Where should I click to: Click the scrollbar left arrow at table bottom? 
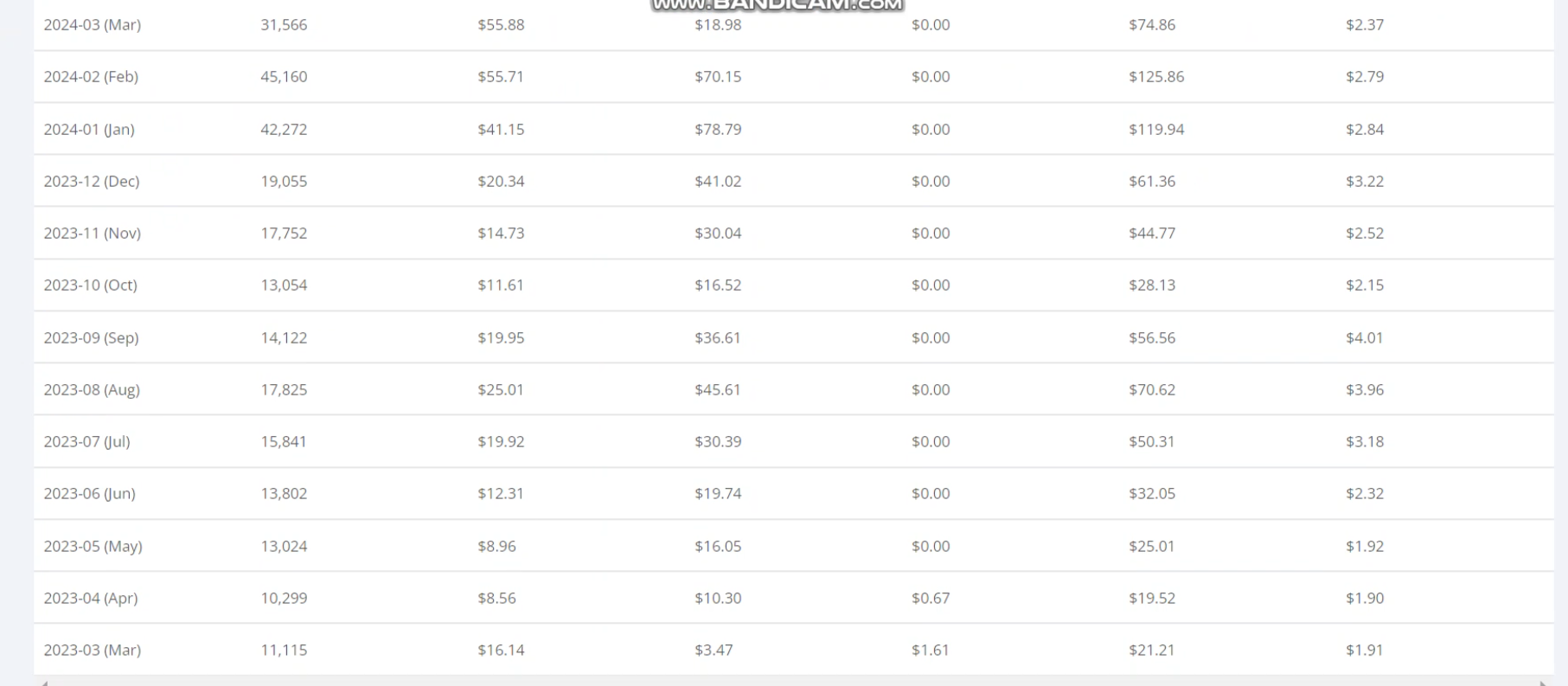[x=43, y=683]
